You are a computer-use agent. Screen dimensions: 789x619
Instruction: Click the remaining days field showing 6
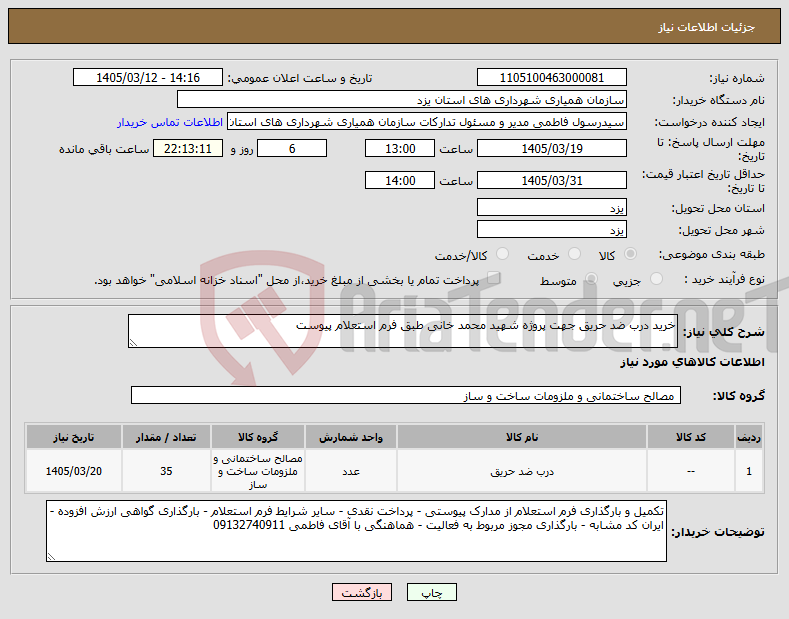pyautogui.click(x=292, y=148)
